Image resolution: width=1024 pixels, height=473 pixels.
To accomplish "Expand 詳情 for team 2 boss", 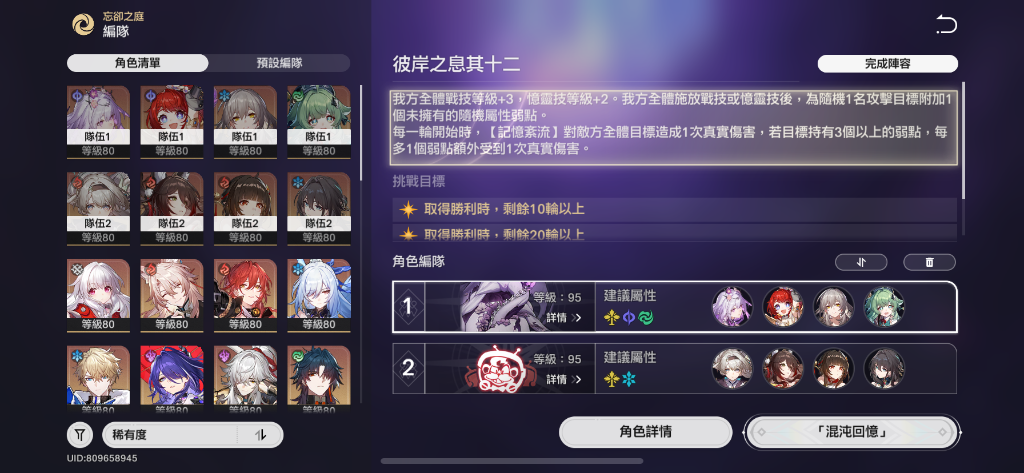I will 564,379.
